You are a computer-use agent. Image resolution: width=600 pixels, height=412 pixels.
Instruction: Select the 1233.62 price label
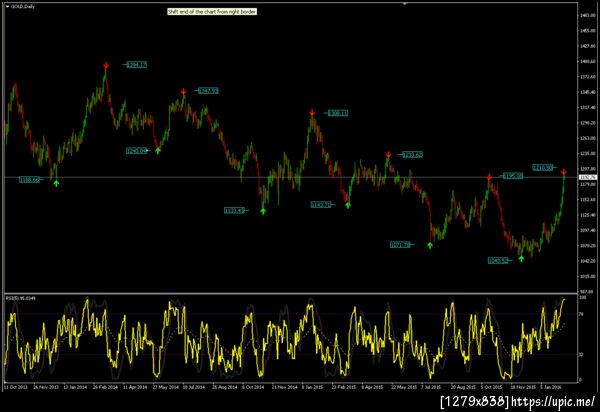click(x=412, y=155)
